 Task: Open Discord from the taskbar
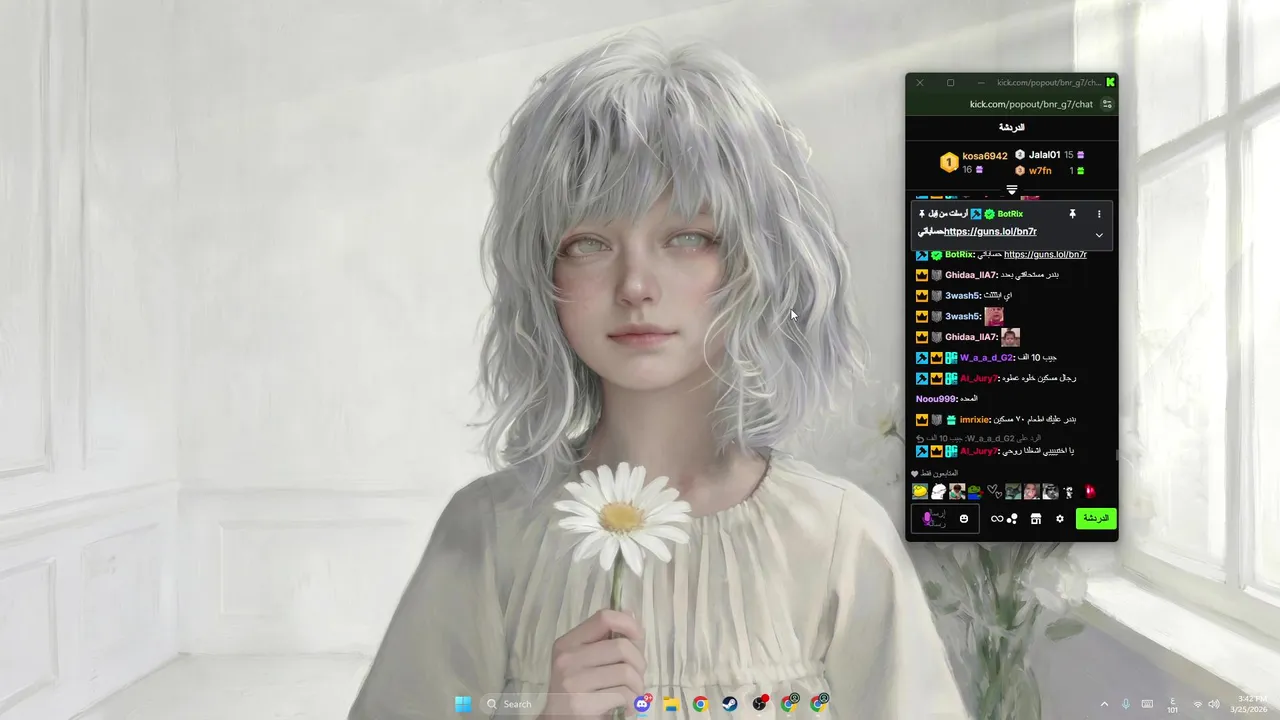click(642, 704)
